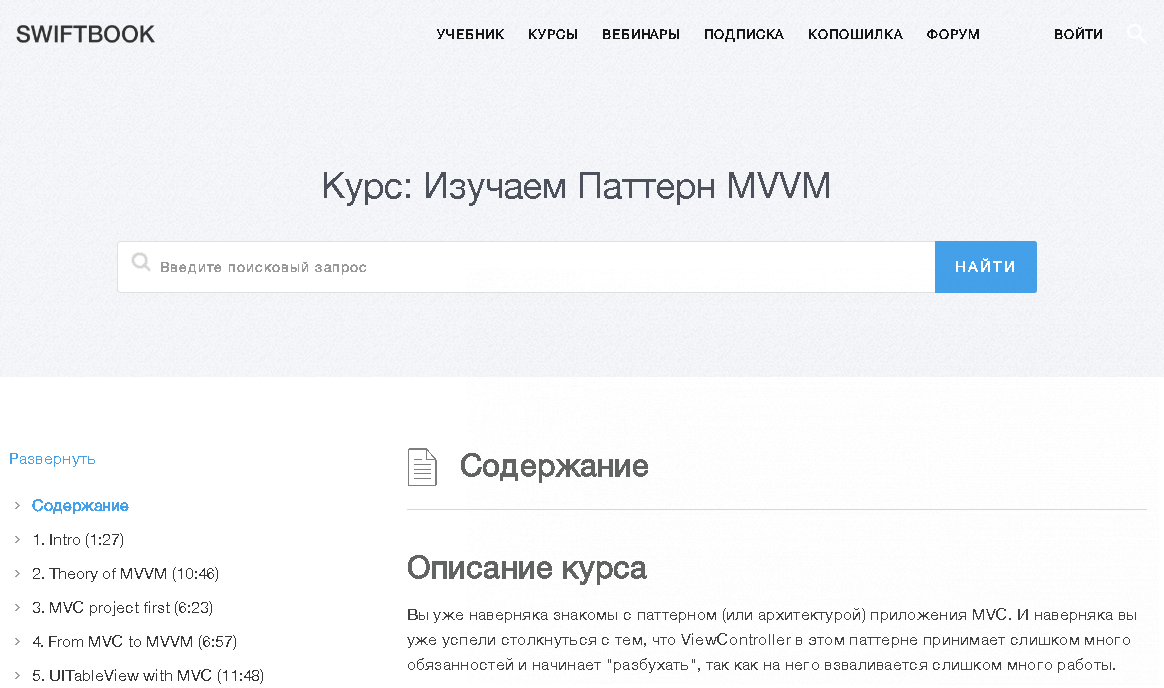Select Подписка in the header menu
Viewport: 1164px width, 688px height.
744,34
